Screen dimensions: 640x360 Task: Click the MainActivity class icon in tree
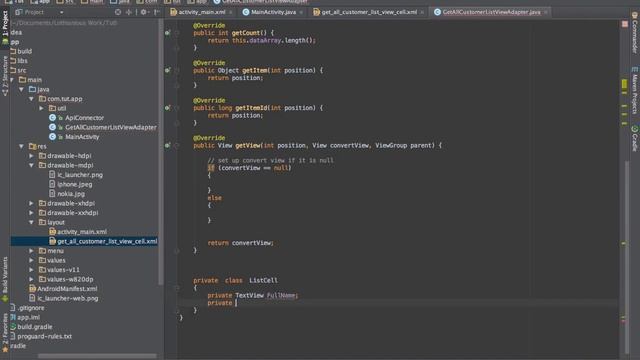point(52,137)
